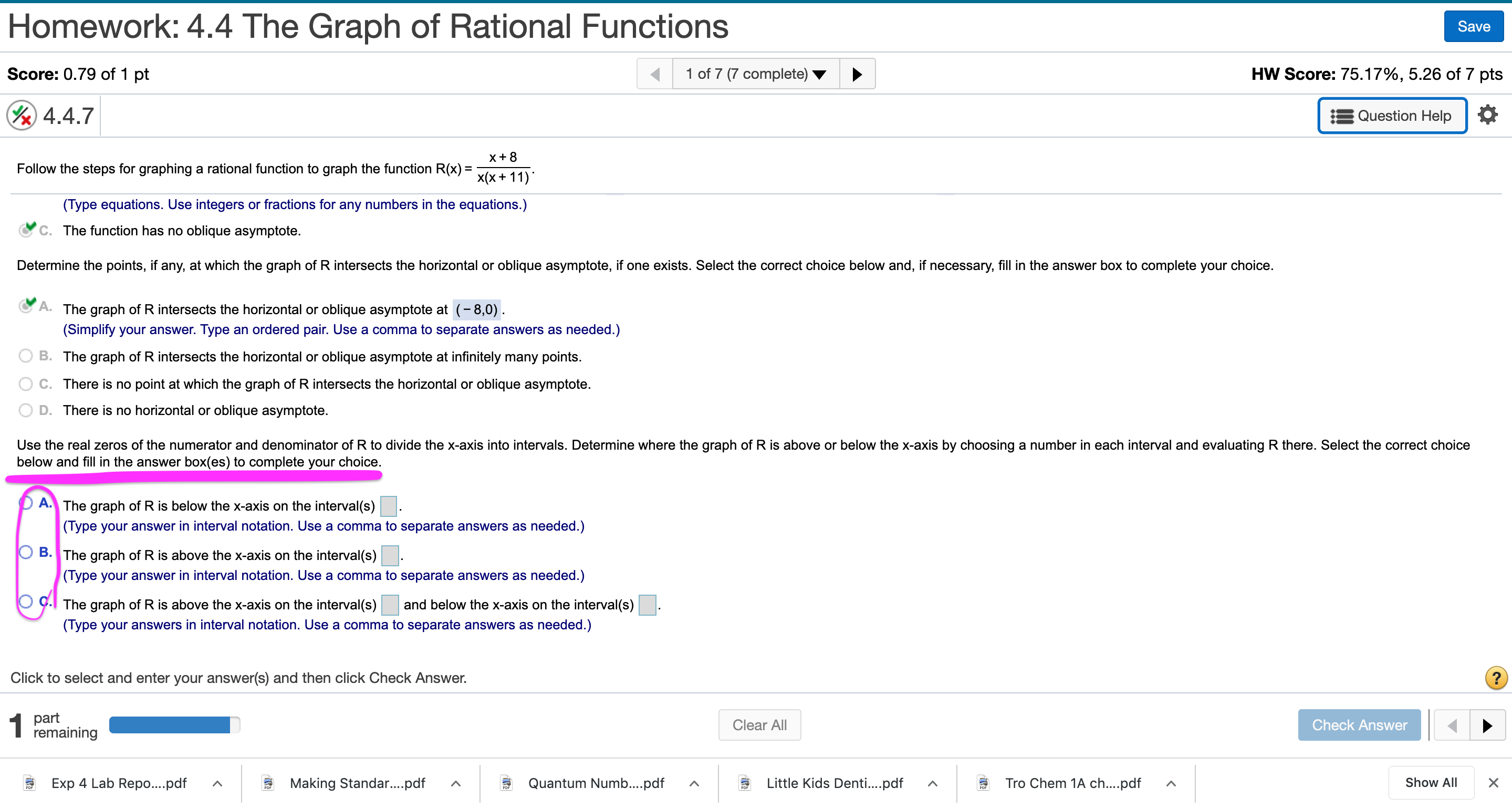Select option C above and below x-axis
Viewport: 1512px width, 809px height.
(26, 601)
